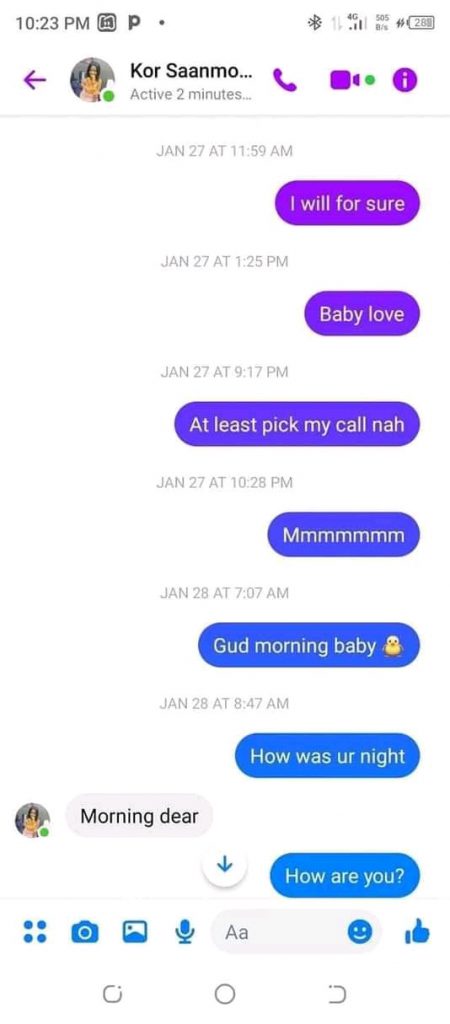This screenshot has height=1024, width=450.
Task: Tap the 'Morning dear' received message
Action: [x=139, y=815]
